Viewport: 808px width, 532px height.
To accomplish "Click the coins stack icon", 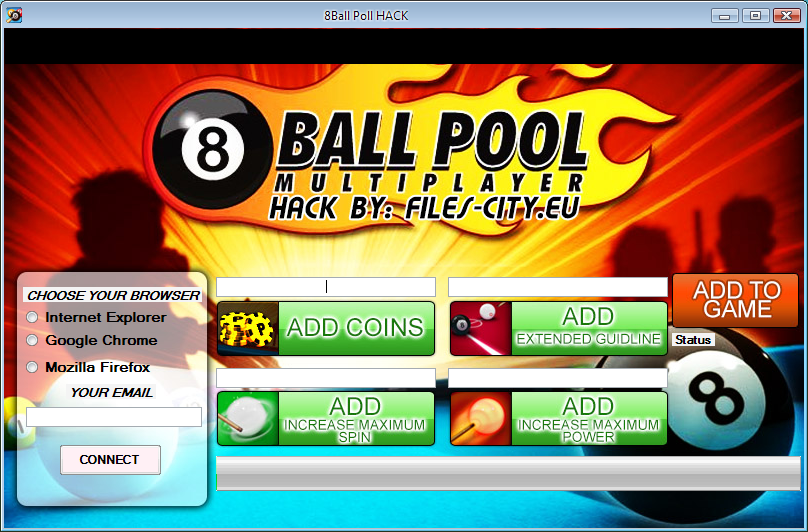I will (248, 328).
